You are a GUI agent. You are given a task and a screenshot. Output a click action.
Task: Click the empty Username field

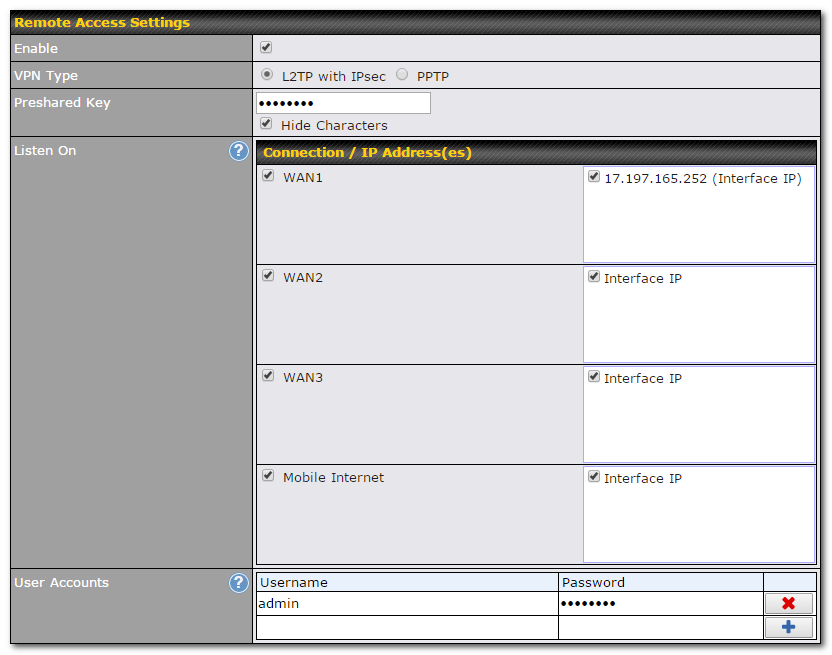[x=400, y=627]
